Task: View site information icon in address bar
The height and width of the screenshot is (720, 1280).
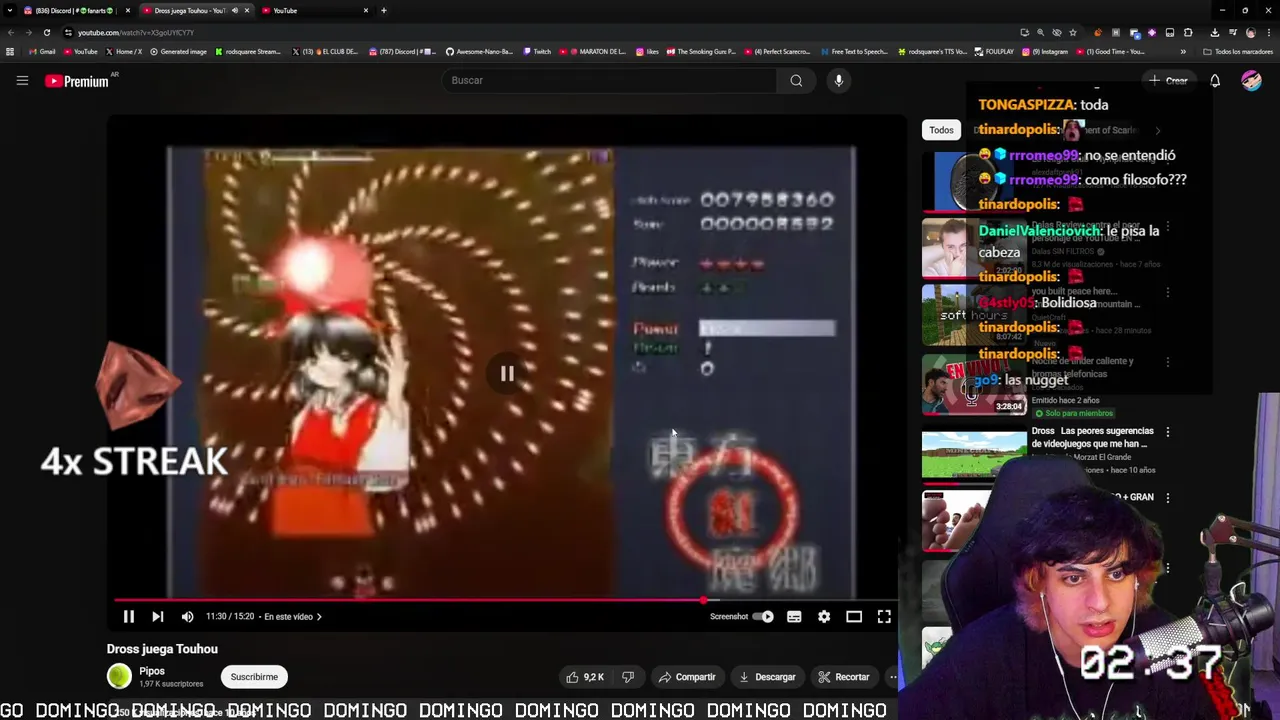Action: [x=68, y=32]
